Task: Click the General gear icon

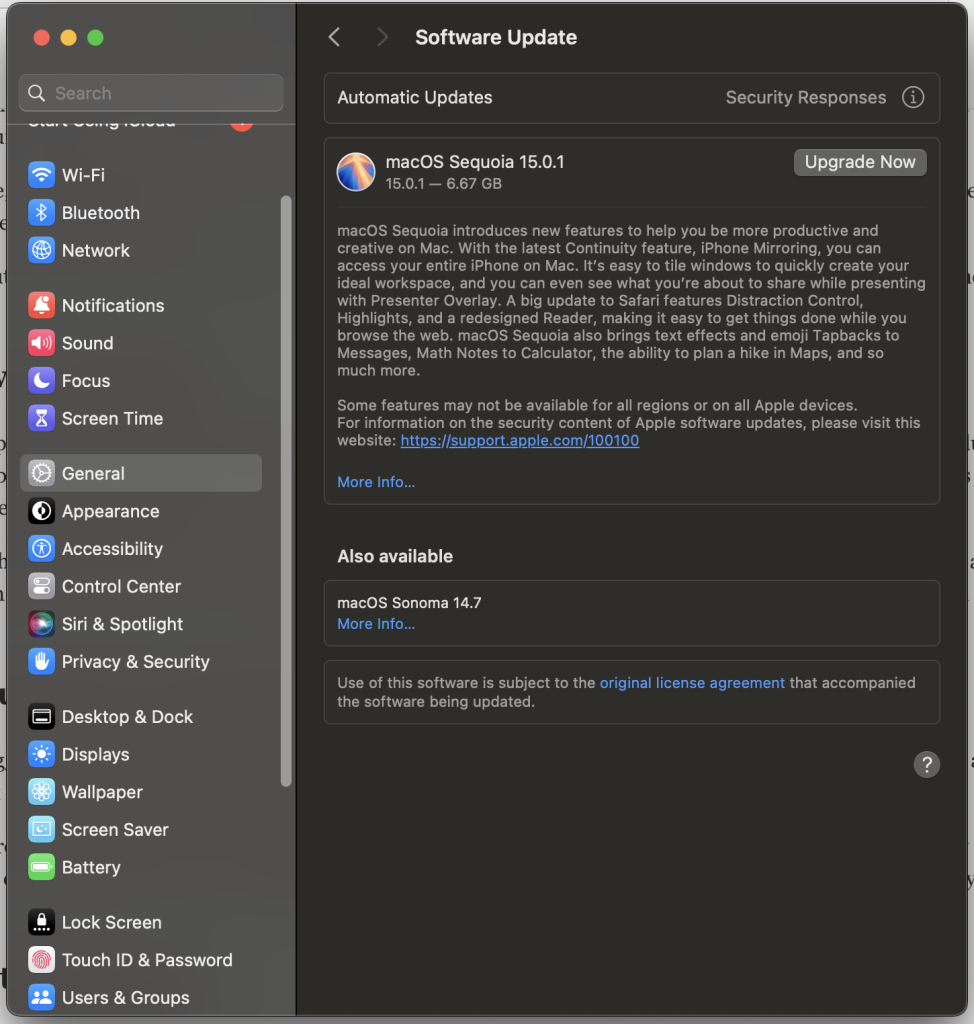Action: [x=41, y=473]
